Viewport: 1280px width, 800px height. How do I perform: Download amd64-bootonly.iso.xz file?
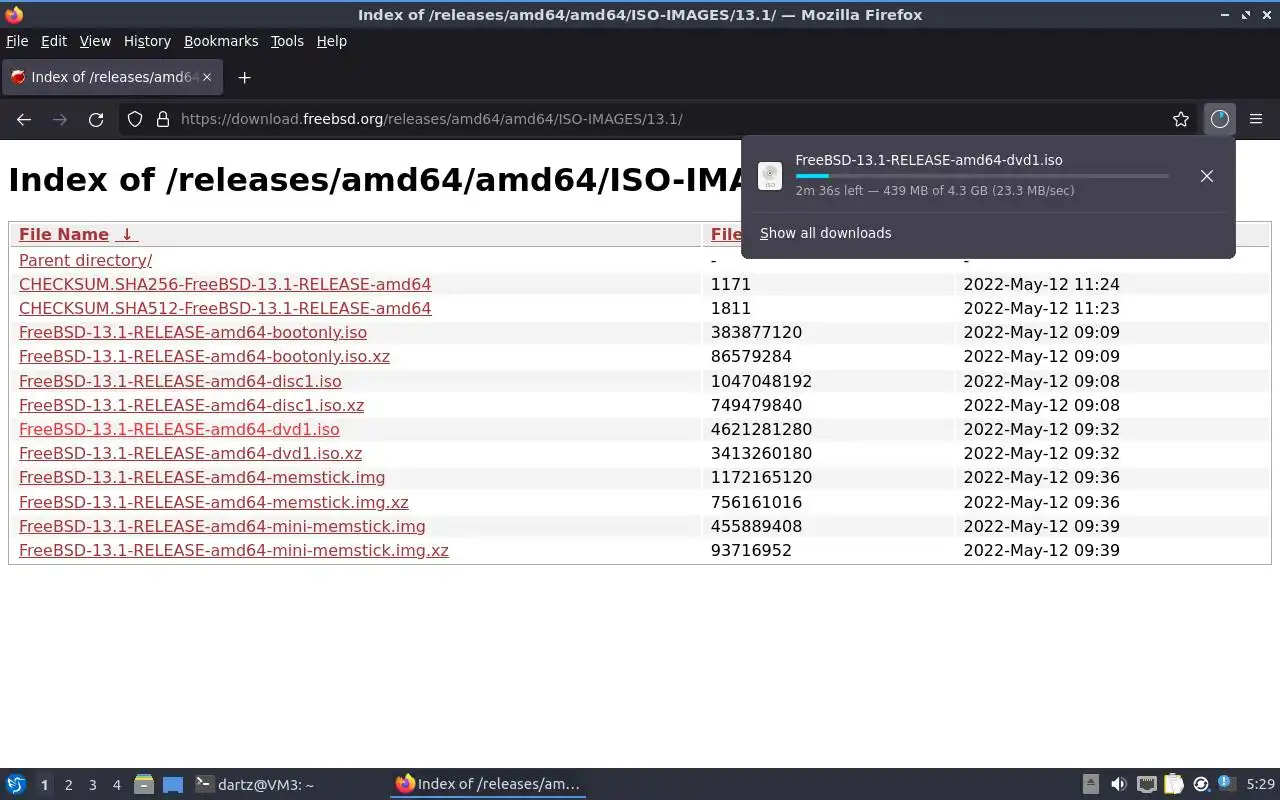[204, 356]
